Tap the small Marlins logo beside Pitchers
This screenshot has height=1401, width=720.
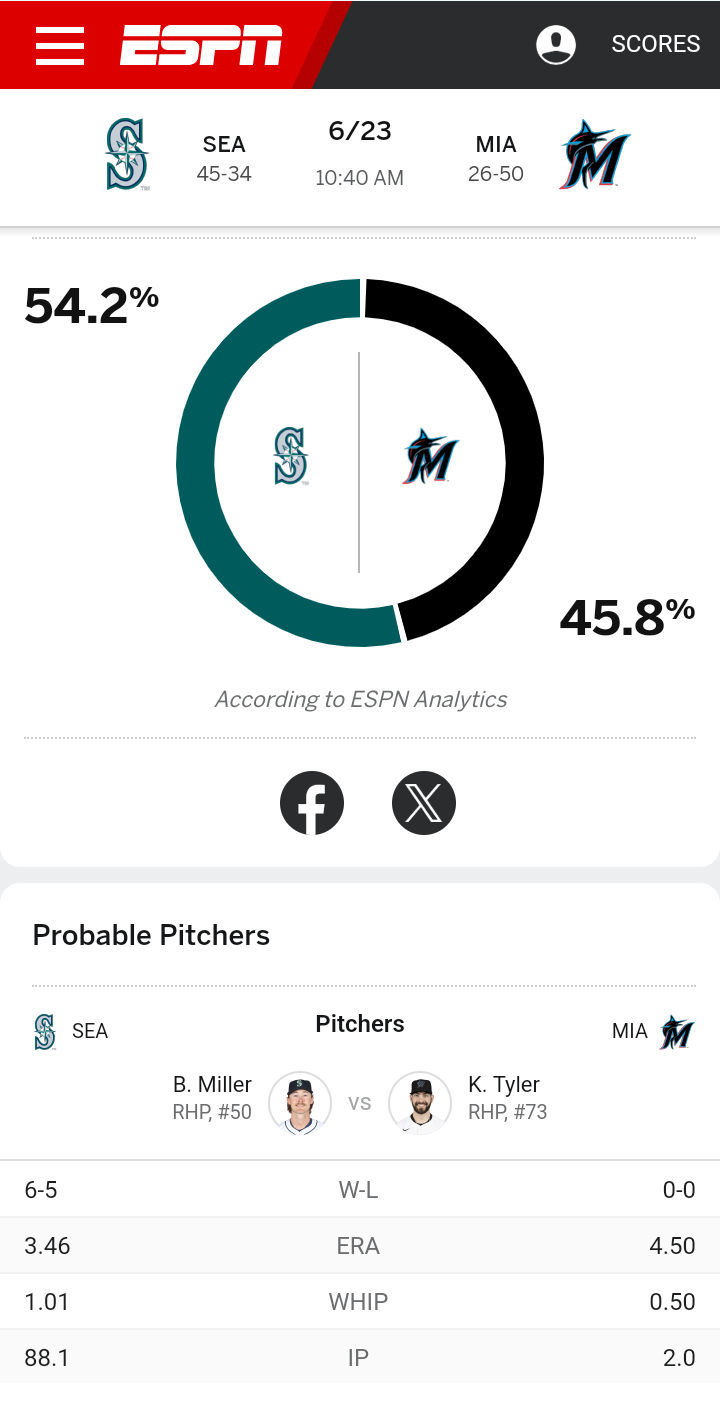677,1031
